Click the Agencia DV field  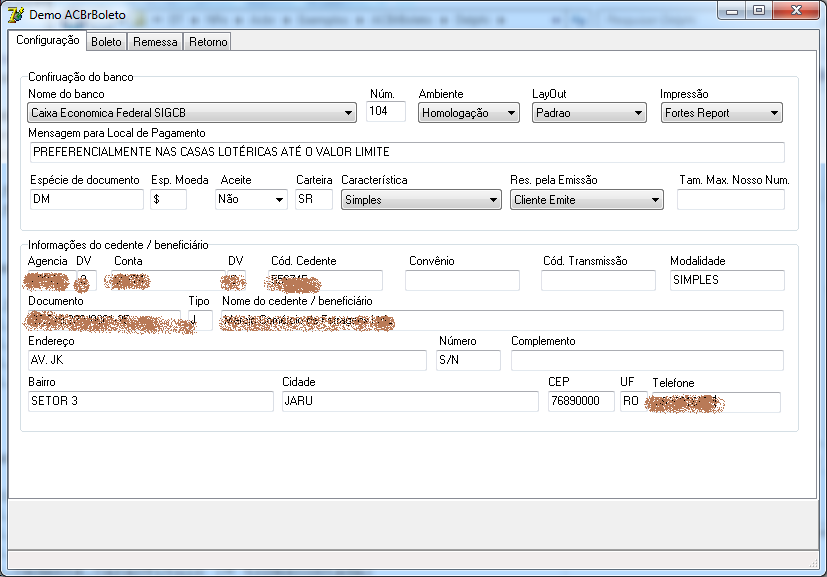pyautogui.click(x=87, y=281)
